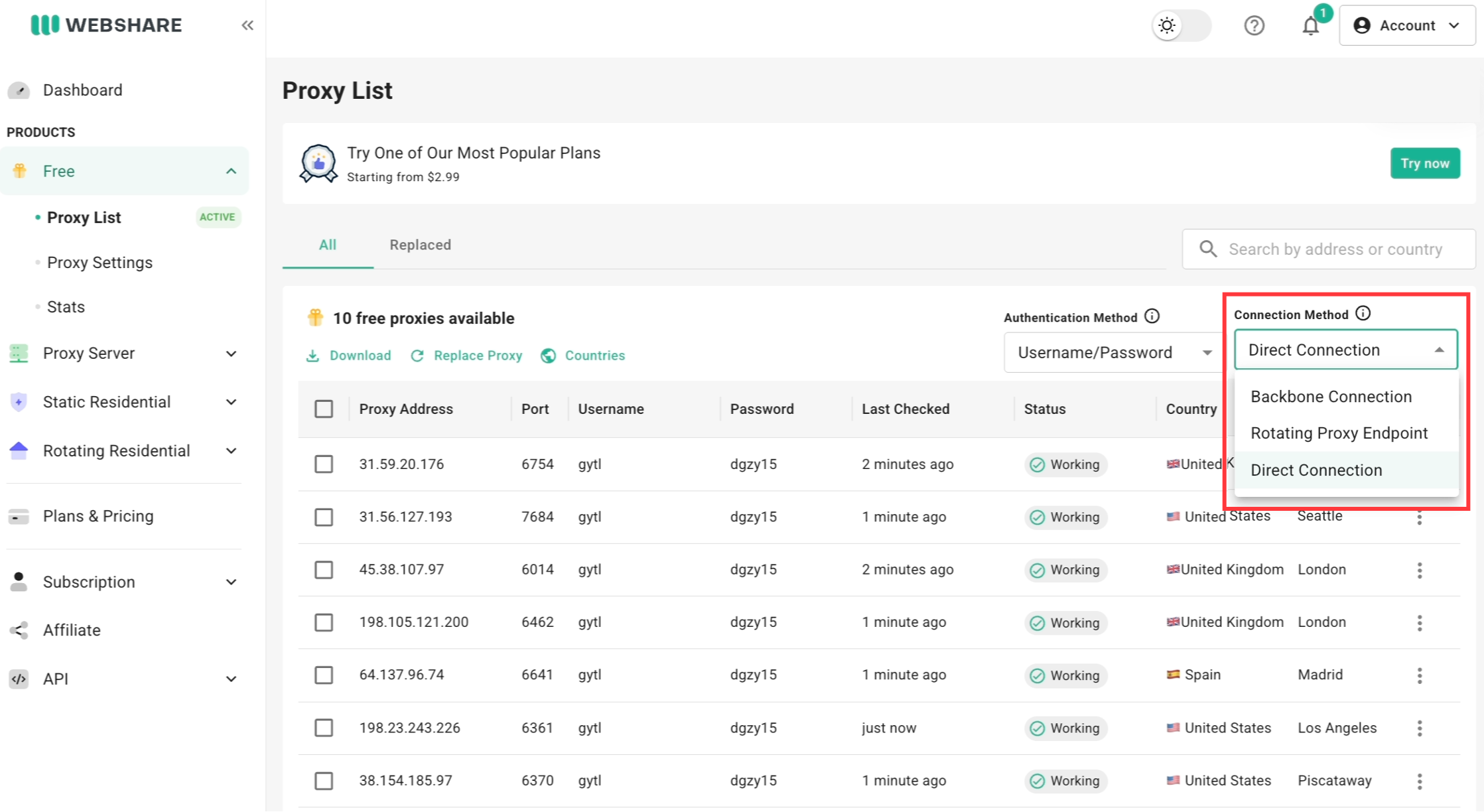Open row menu for 198.23.243.226 proxy
The image size is (1484, 812).
(x=1420, y=728)
